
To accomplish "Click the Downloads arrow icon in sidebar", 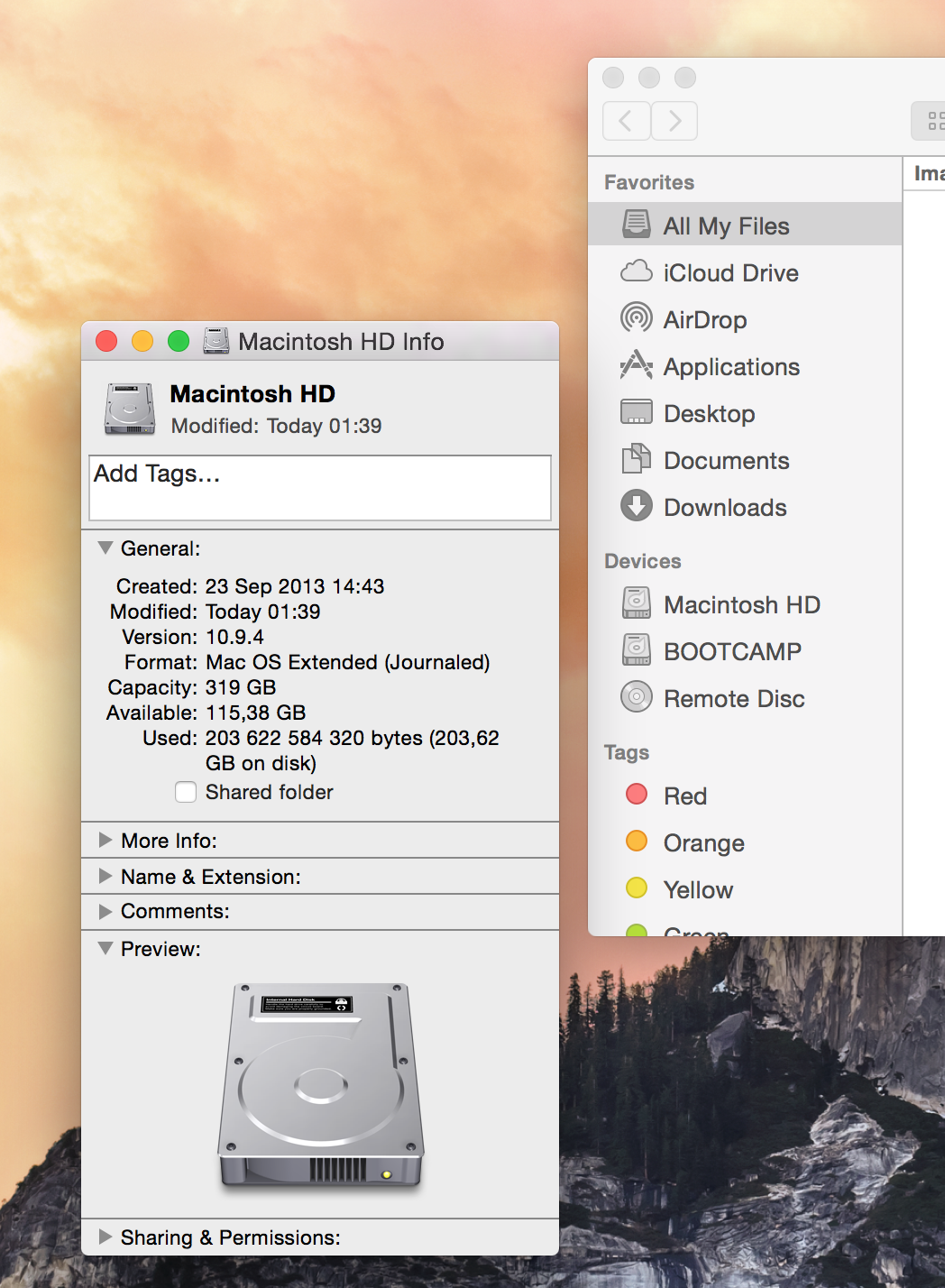I will coord(637,505).
